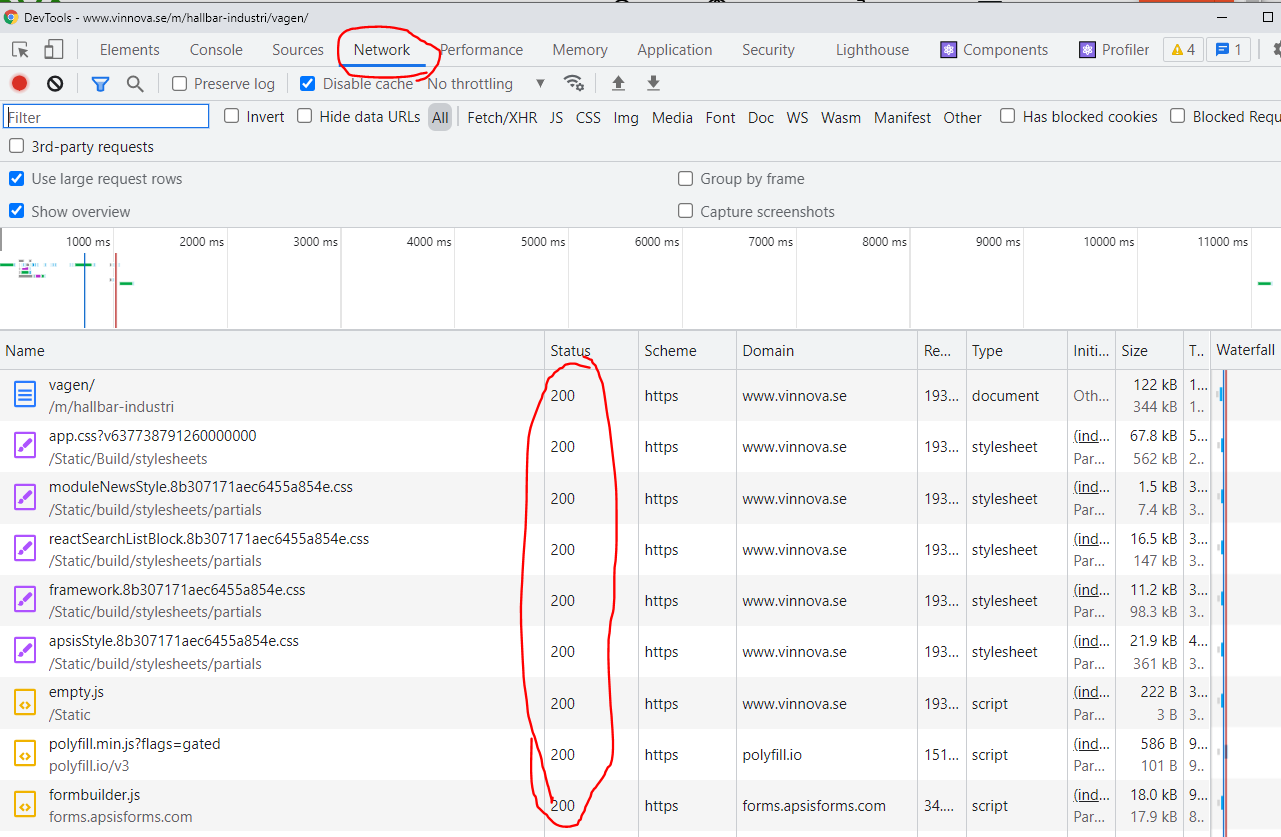The height and width of the screenshot is (837, 1281).
Task: Enable the Preserve log checkbox
Action: [x=180, y=84]
